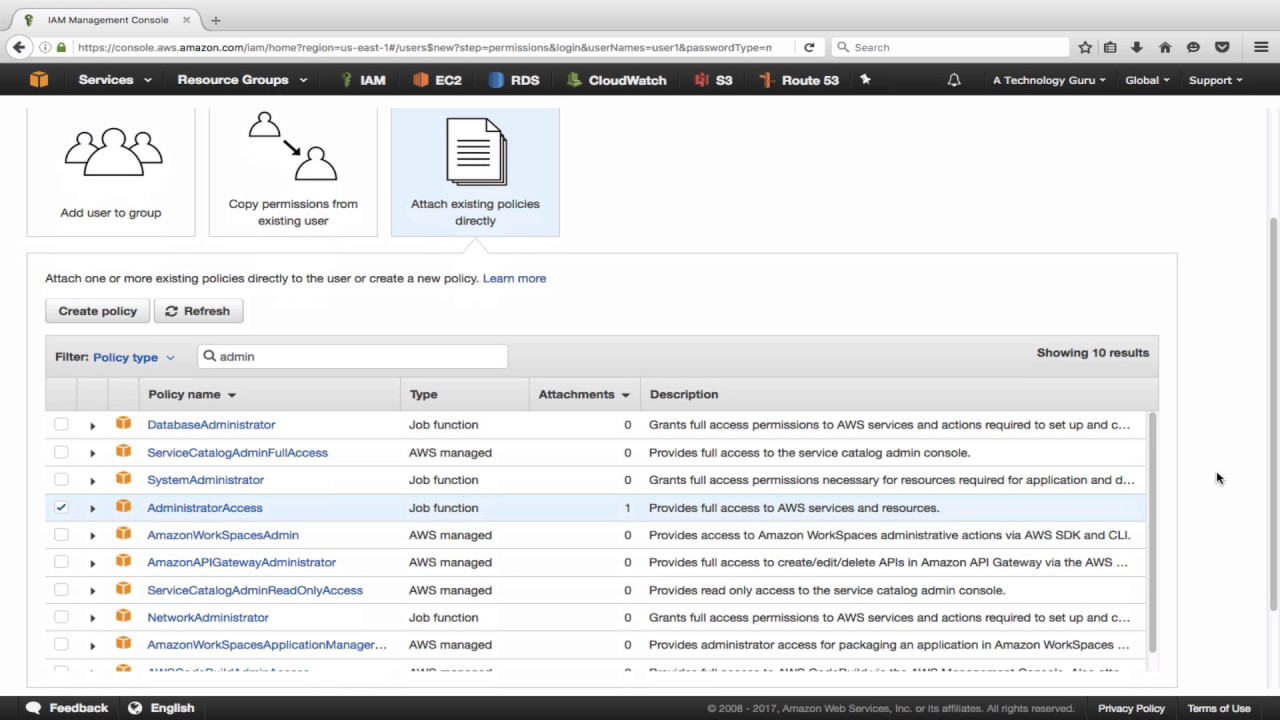Expand the AdministratorAccess policy details
This screenshot has height=720, width=1280.
pos(92,508)
